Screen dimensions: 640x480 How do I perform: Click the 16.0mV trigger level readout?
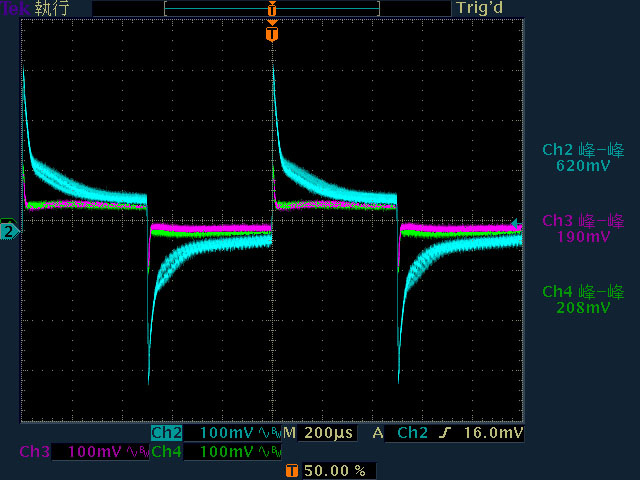coord(493,433)
